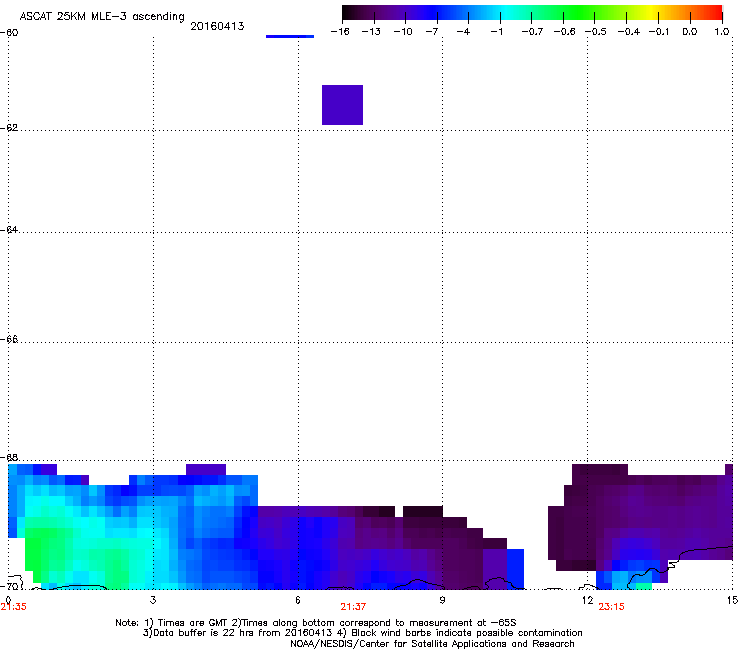740x650 pixels.
Task: Click the longitude label 15
Action: coord(732,600)
